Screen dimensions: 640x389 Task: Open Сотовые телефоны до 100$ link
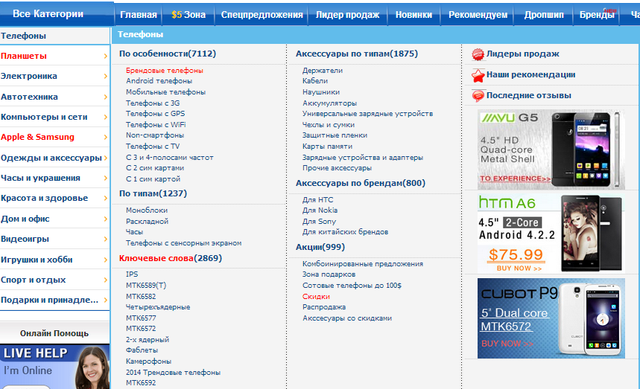click(x=352, y=286)
